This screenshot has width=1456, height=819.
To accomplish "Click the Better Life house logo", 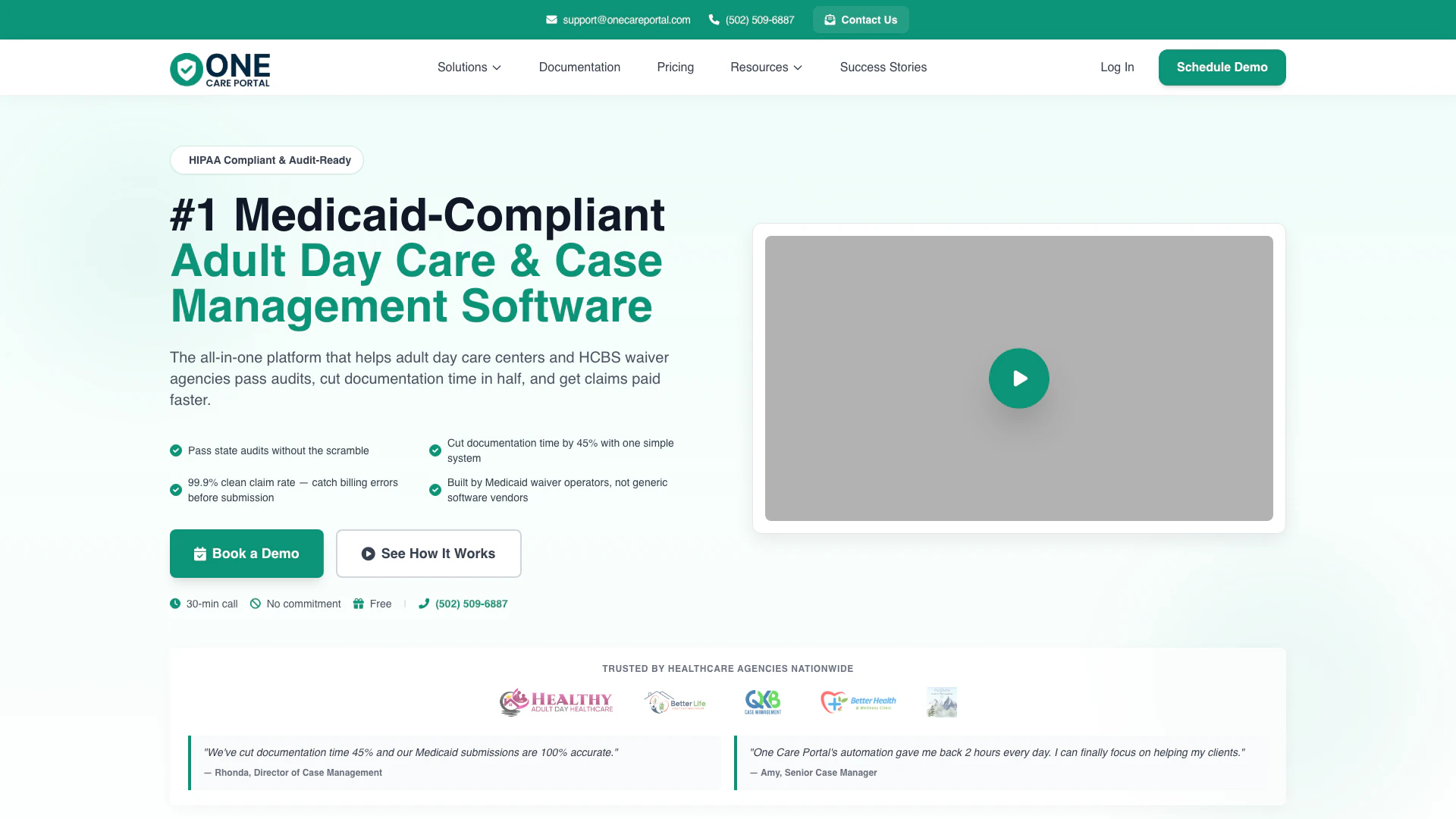I will point(675,702).
